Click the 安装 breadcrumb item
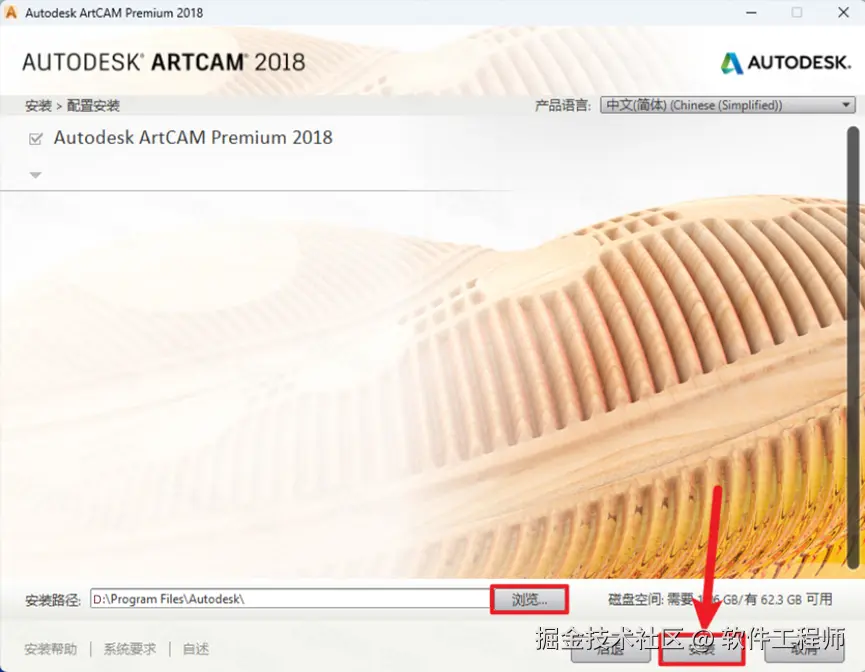Screen dimensions: 865x672 [x=38, y=105]
